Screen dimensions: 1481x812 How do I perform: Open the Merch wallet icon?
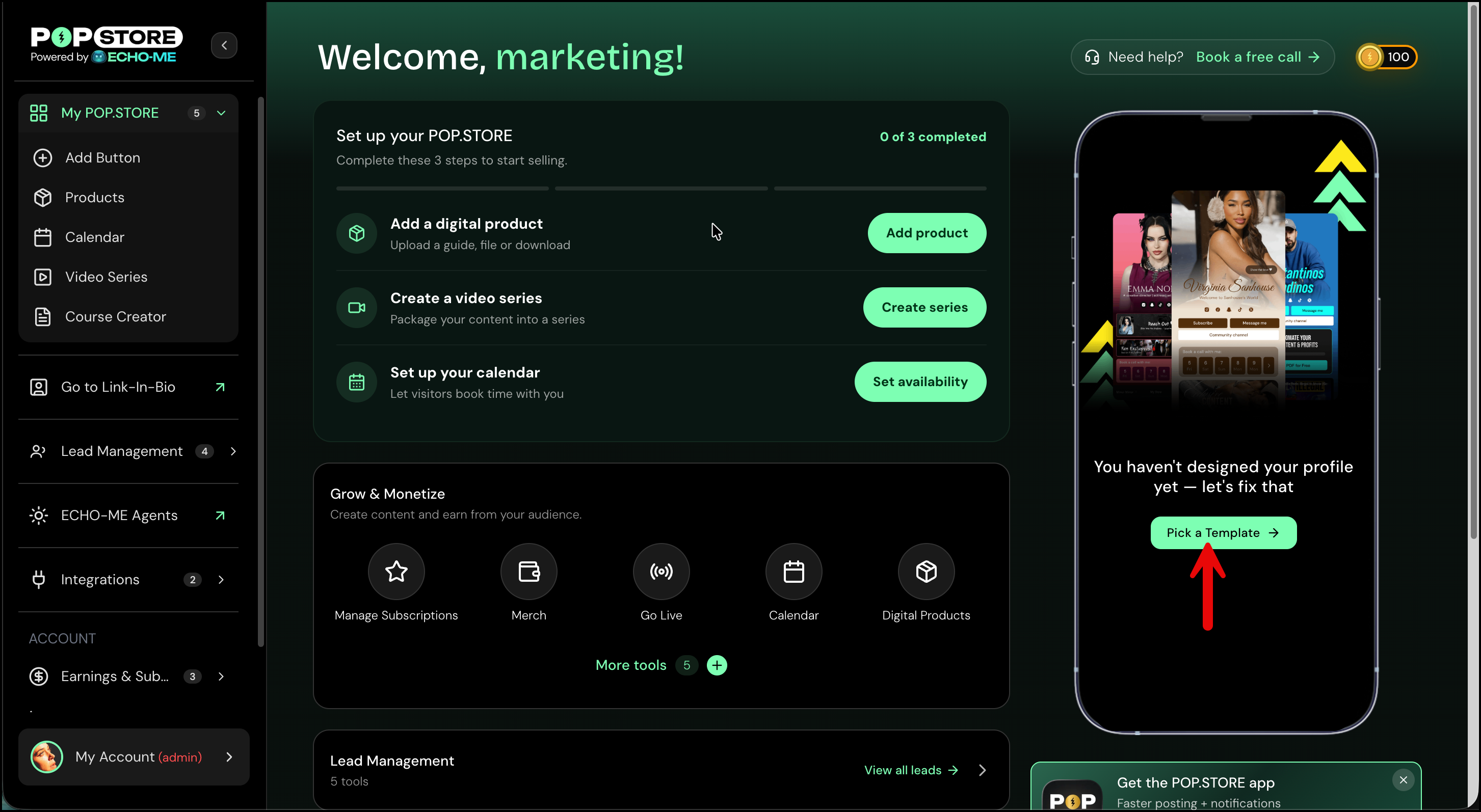click(529, 571)
